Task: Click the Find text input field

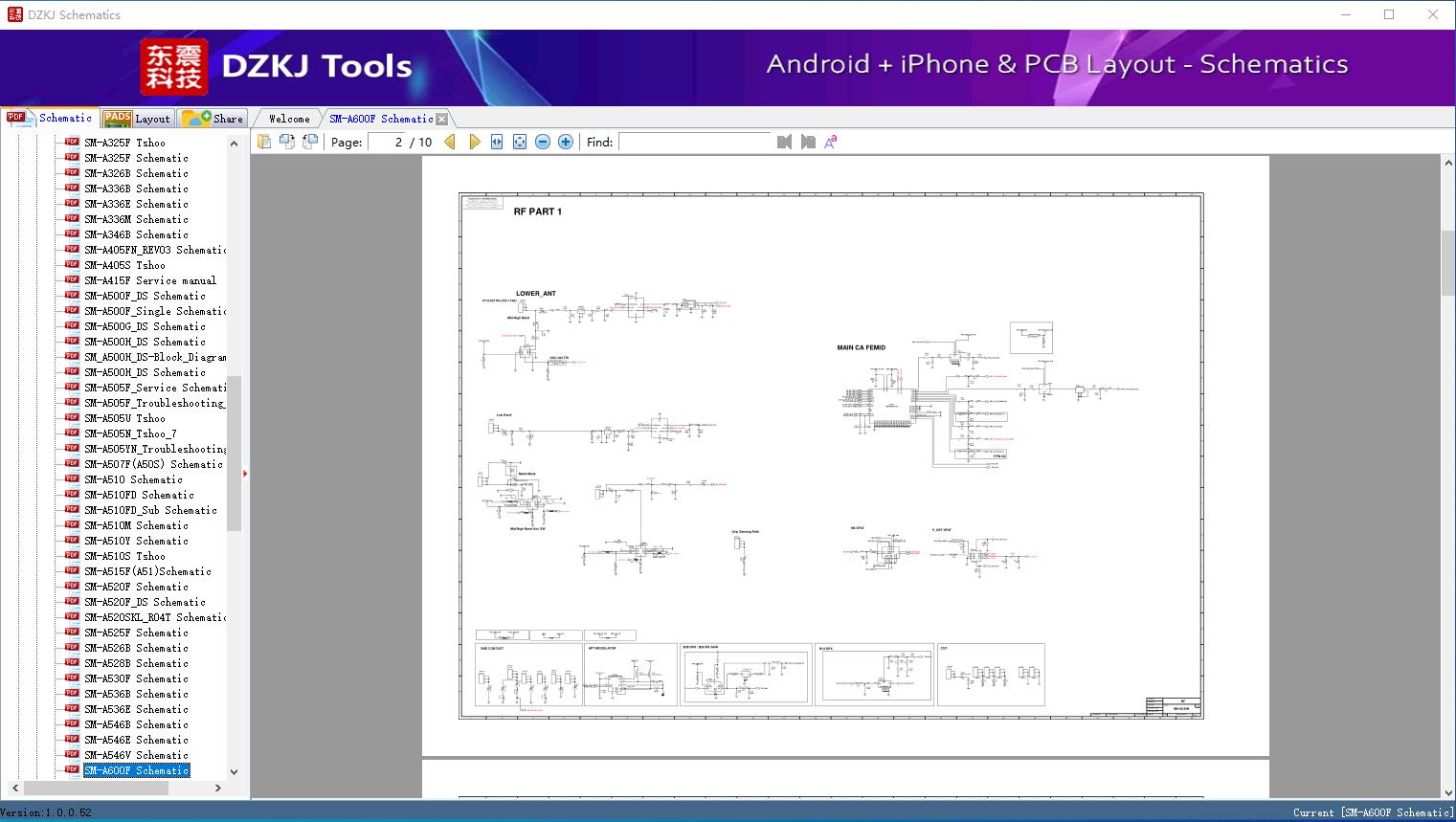Action: tap(694, 142)
